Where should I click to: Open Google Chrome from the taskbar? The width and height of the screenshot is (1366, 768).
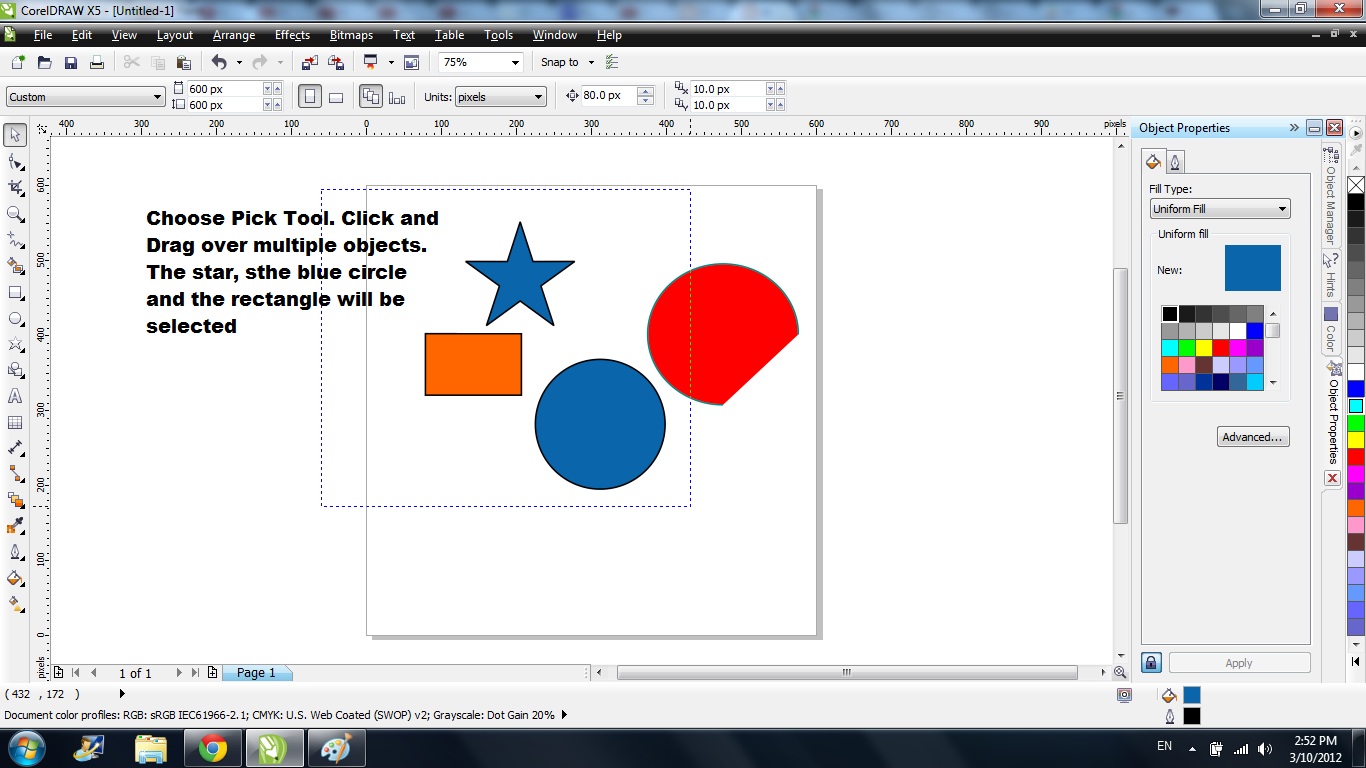(213, 747)
